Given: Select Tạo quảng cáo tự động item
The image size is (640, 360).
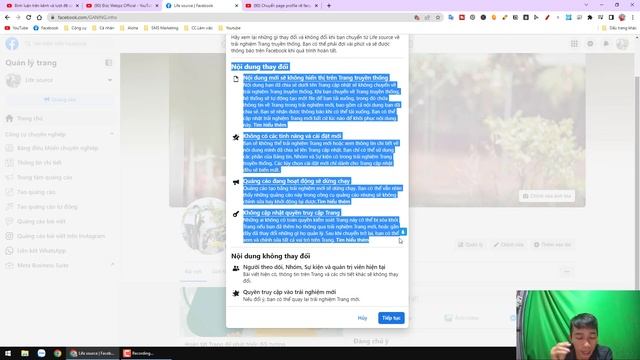Looking at the screenshot, I should (x=47, y=207).
